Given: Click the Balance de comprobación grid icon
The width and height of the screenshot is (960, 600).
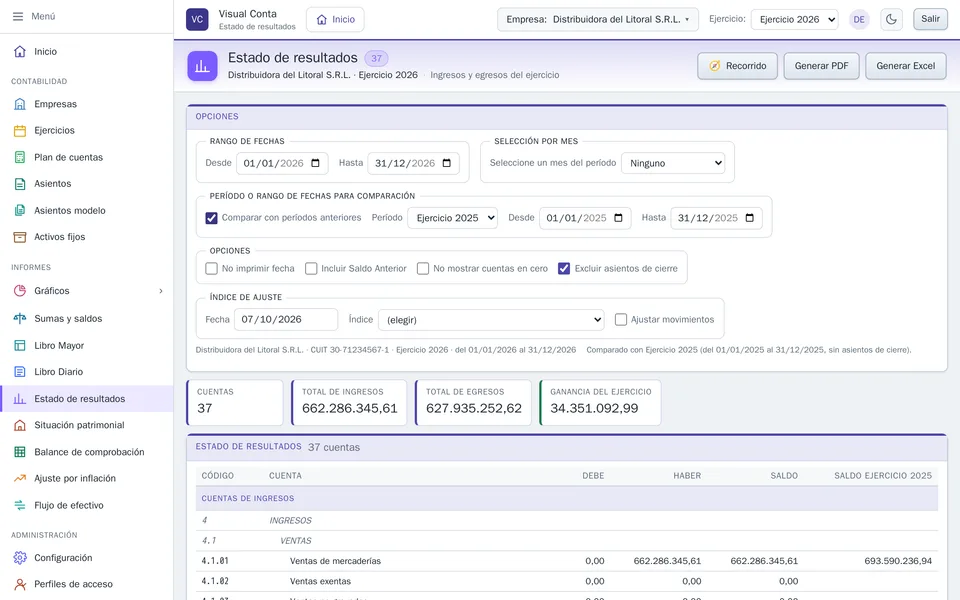Looking at the screenshot, I should [20, 452].
